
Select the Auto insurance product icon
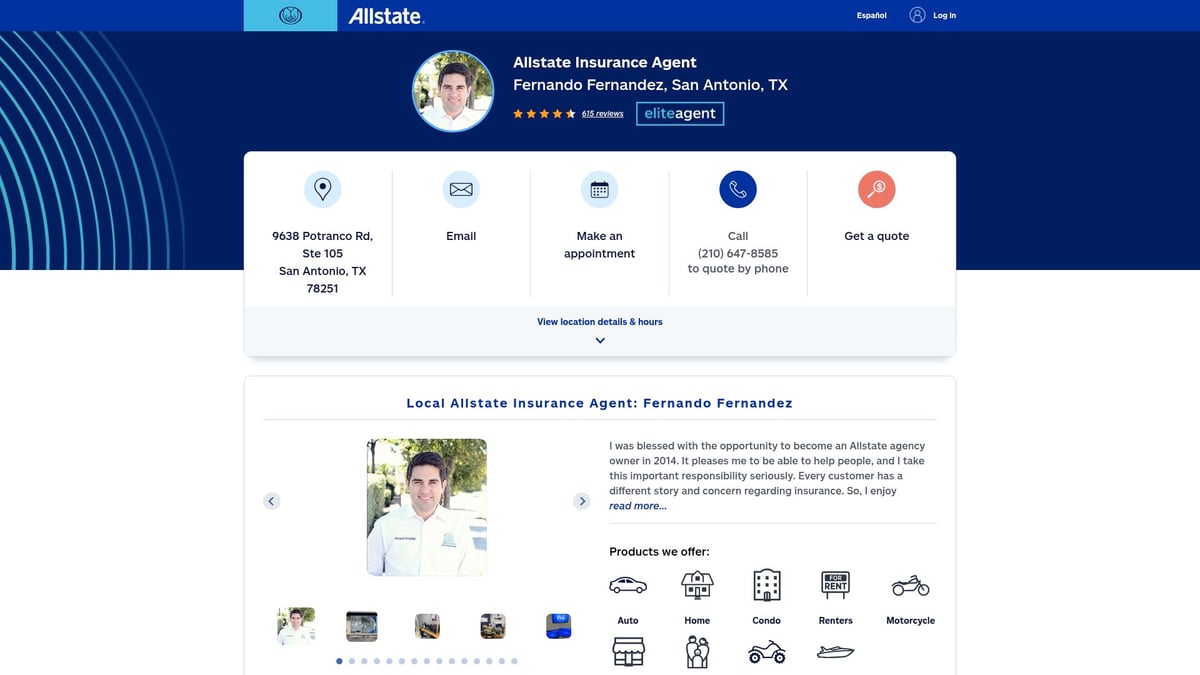point(627,584)
